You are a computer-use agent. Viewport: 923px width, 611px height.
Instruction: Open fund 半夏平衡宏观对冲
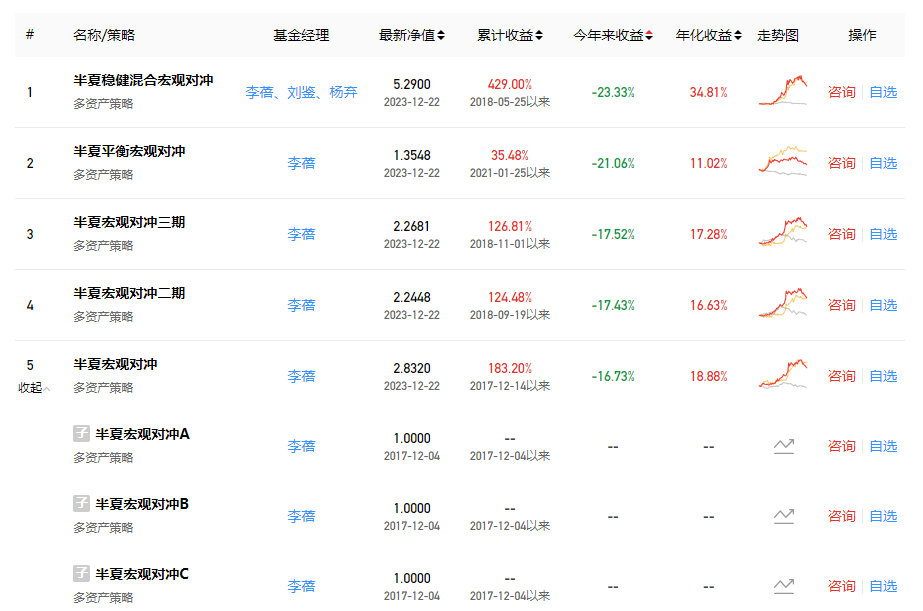[x=129, y=151]
